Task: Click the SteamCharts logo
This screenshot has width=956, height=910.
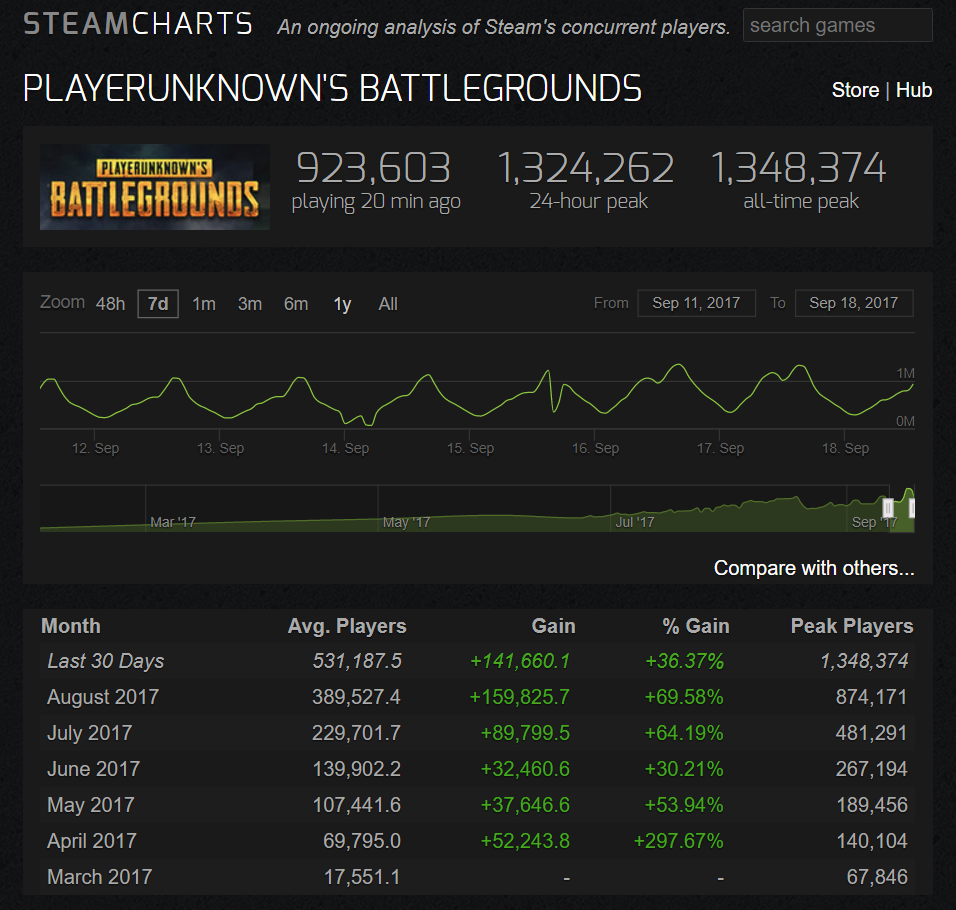Action: pos(138,24)
